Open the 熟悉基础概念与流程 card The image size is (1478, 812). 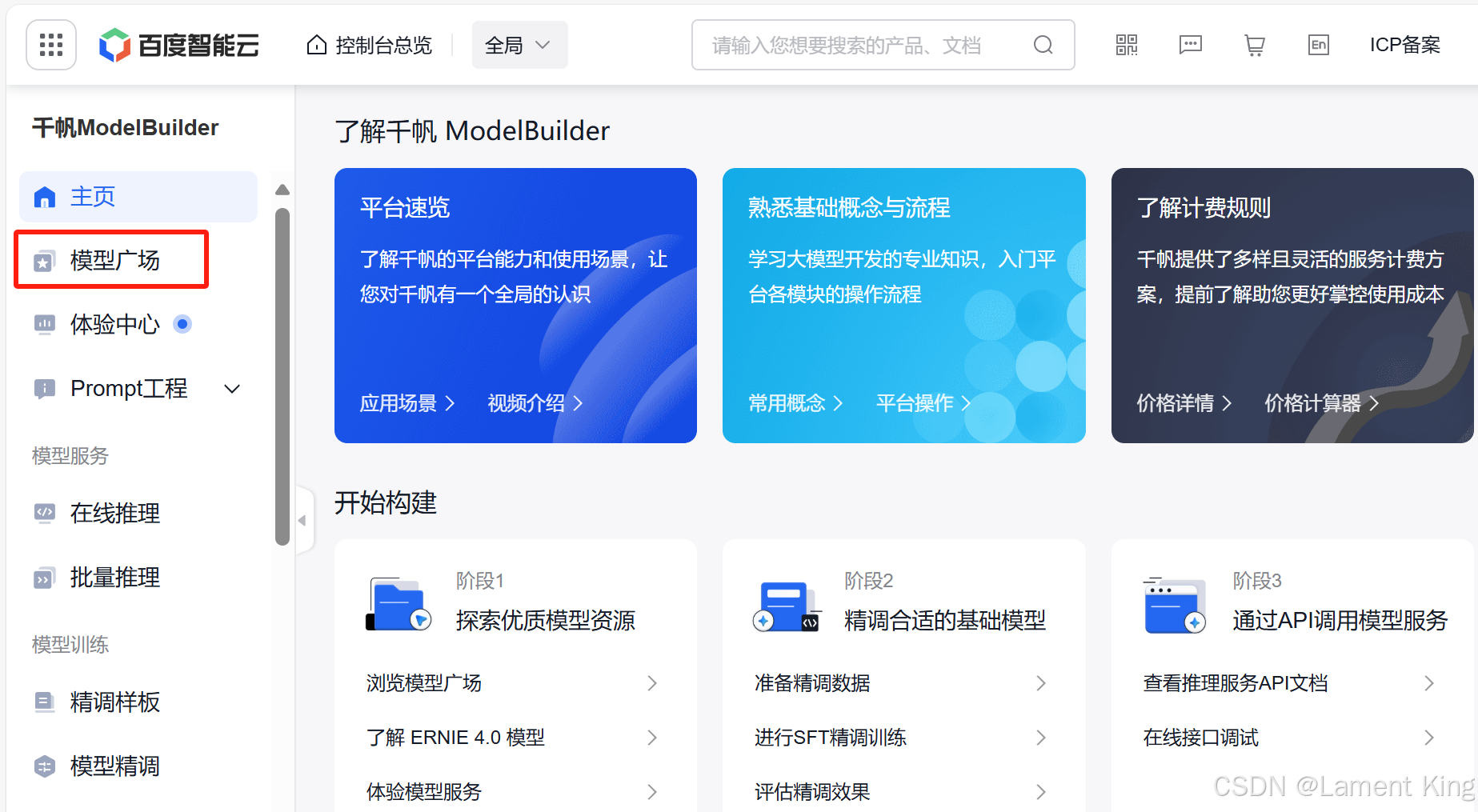click(903, 305)
